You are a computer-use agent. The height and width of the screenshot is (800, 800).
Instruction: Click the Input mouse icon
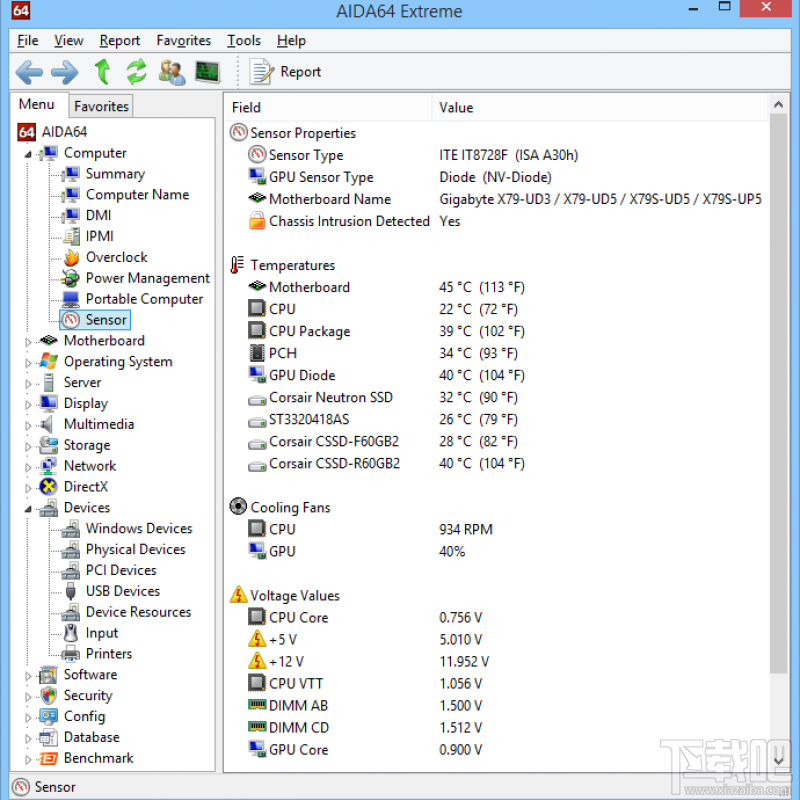[71, 633]
